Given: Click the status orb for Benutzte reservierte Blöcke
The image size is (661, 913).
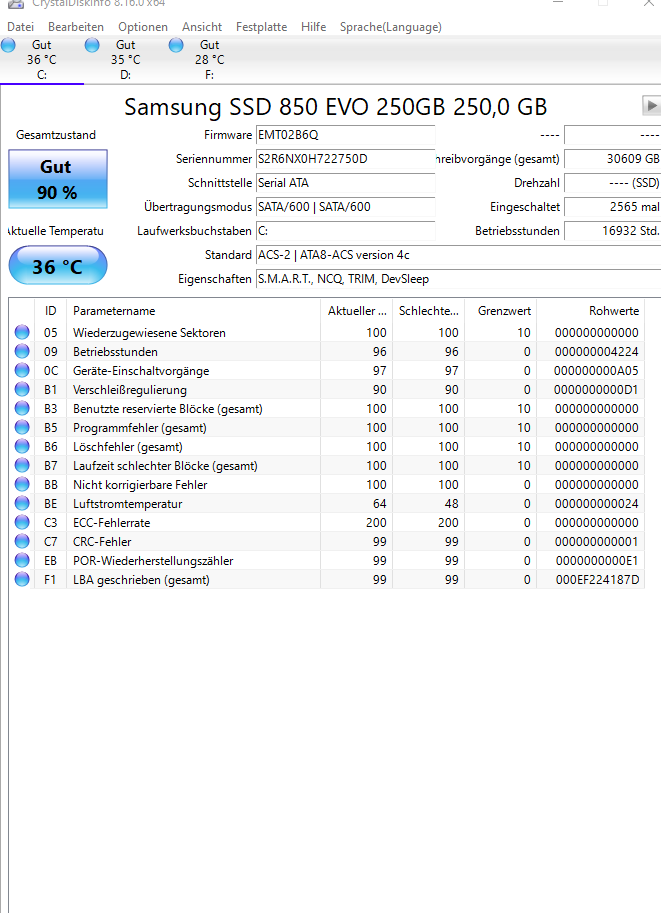Looking at the screenshot, I should (22, 408).
